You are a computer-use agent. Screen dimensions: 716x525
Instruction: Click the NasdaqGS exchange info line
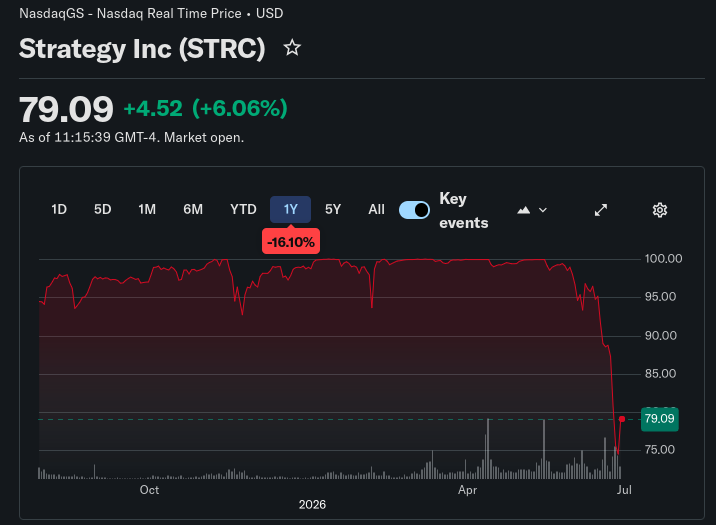(151, 14)
